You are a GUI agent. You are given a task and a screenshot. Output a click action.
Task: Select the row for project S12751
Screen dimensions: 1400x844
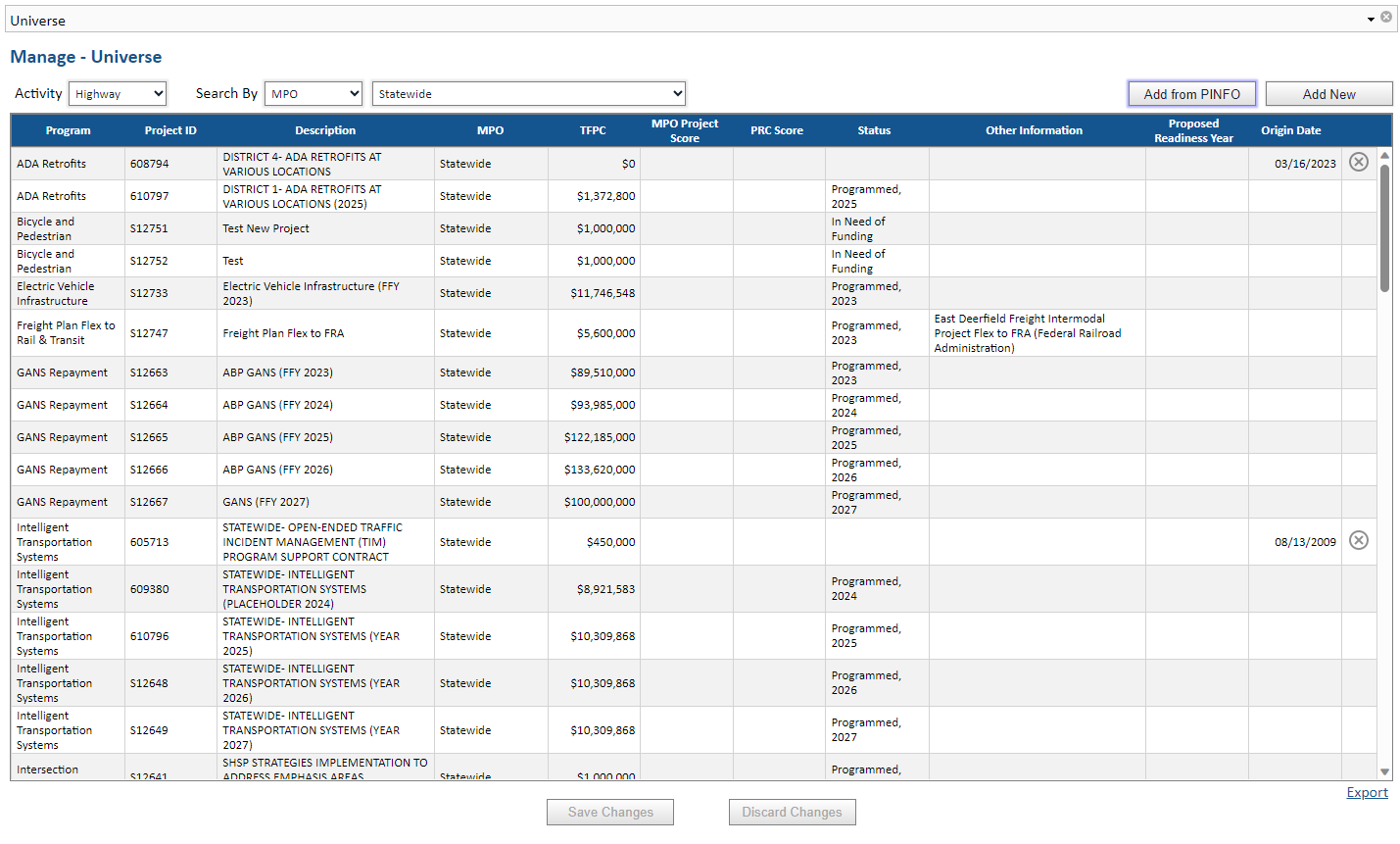coord(325,227)
